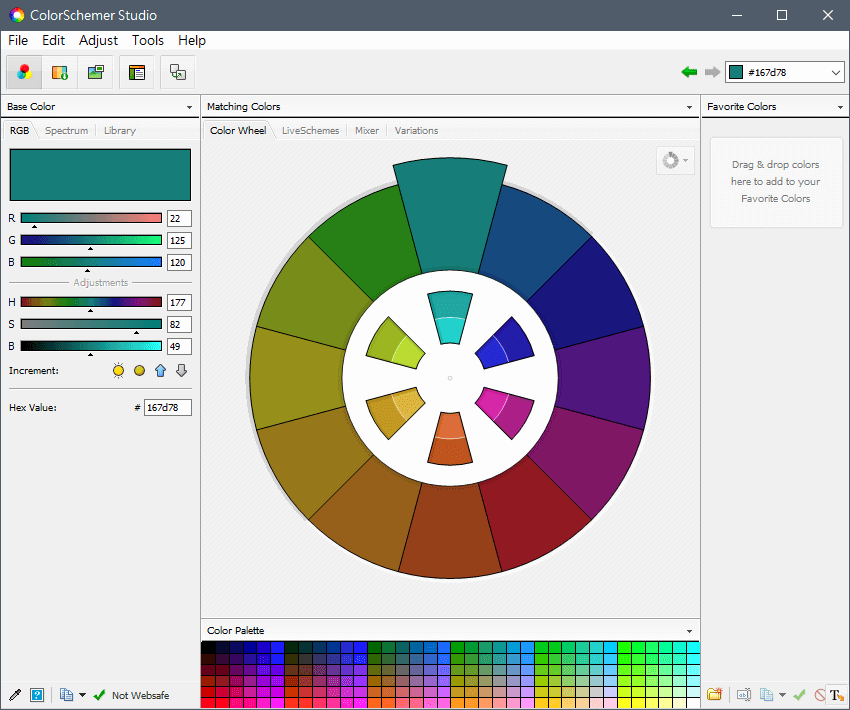Copy favorite colors with the copy icon
Viewport: 850px width, 710px height.
(766, 694)
